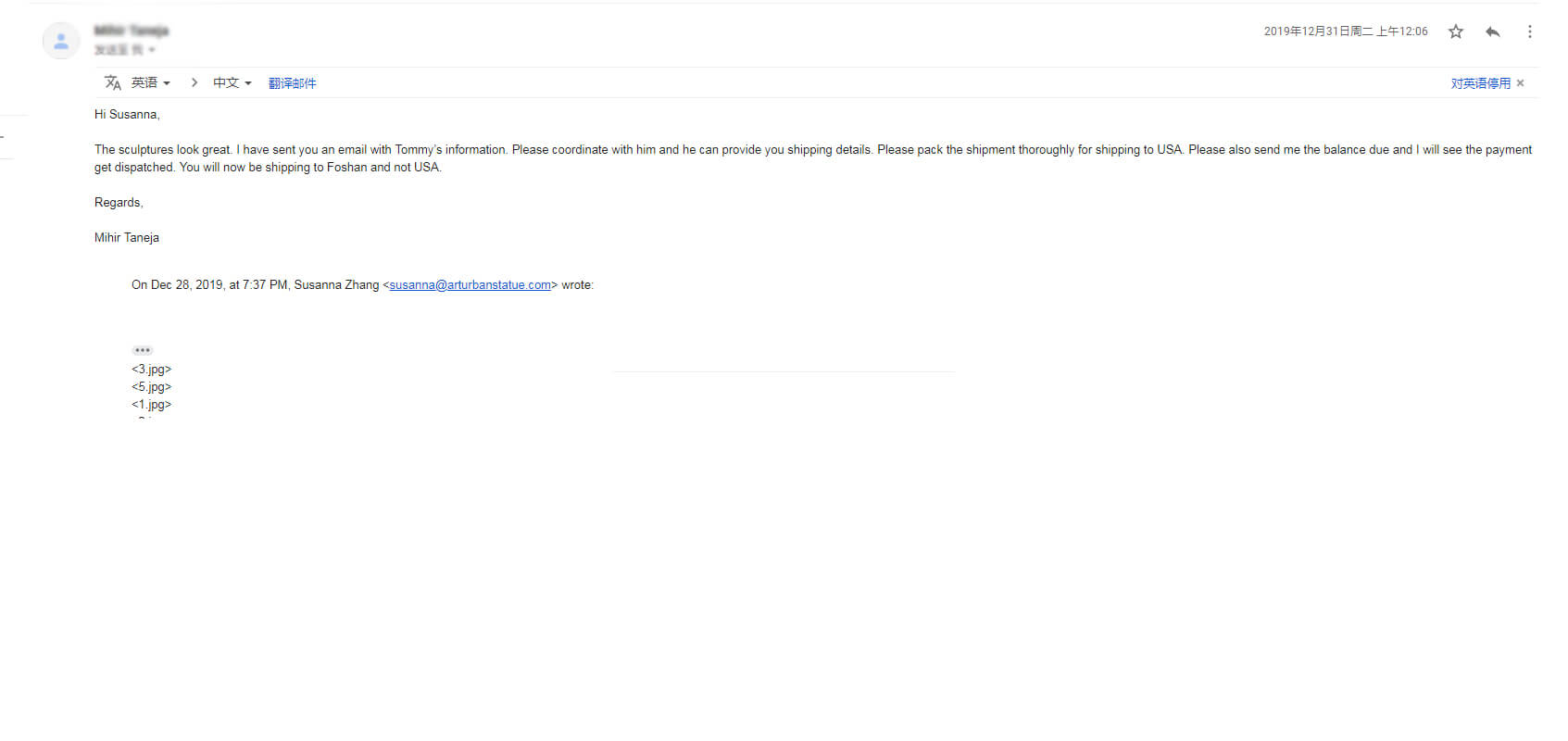Open the 中文 target language dropdown
Screen dimensions: 1568x741
coord(232,82)
